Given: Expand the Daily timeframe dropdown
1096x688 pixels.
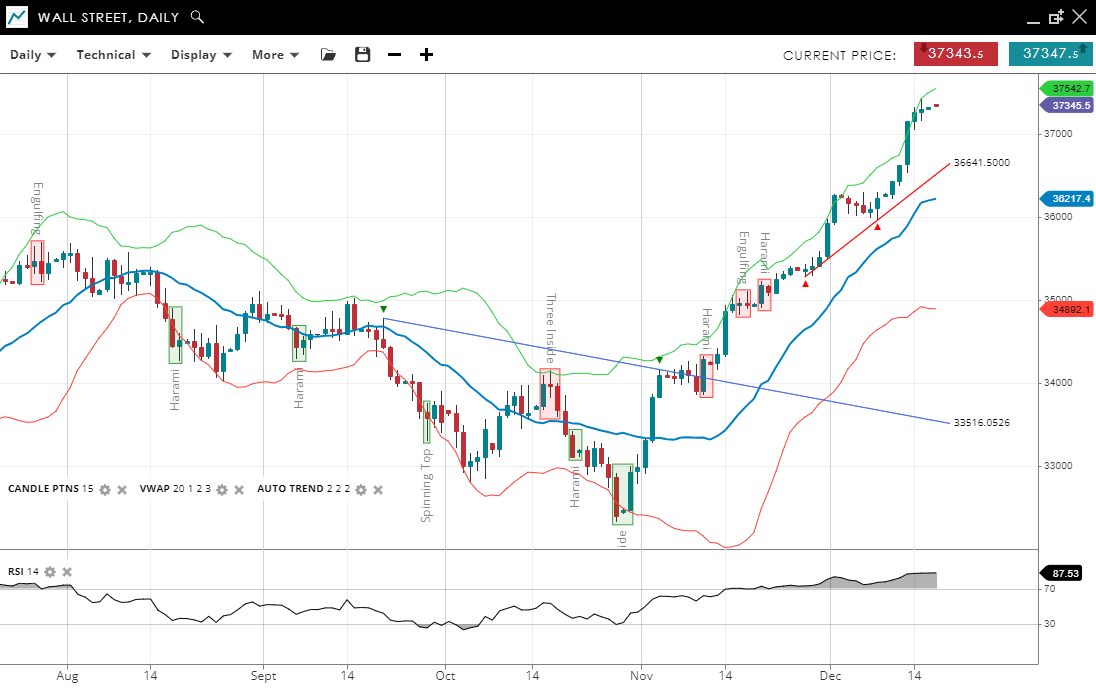Looking at the screenshot, I should click(33, 55).
